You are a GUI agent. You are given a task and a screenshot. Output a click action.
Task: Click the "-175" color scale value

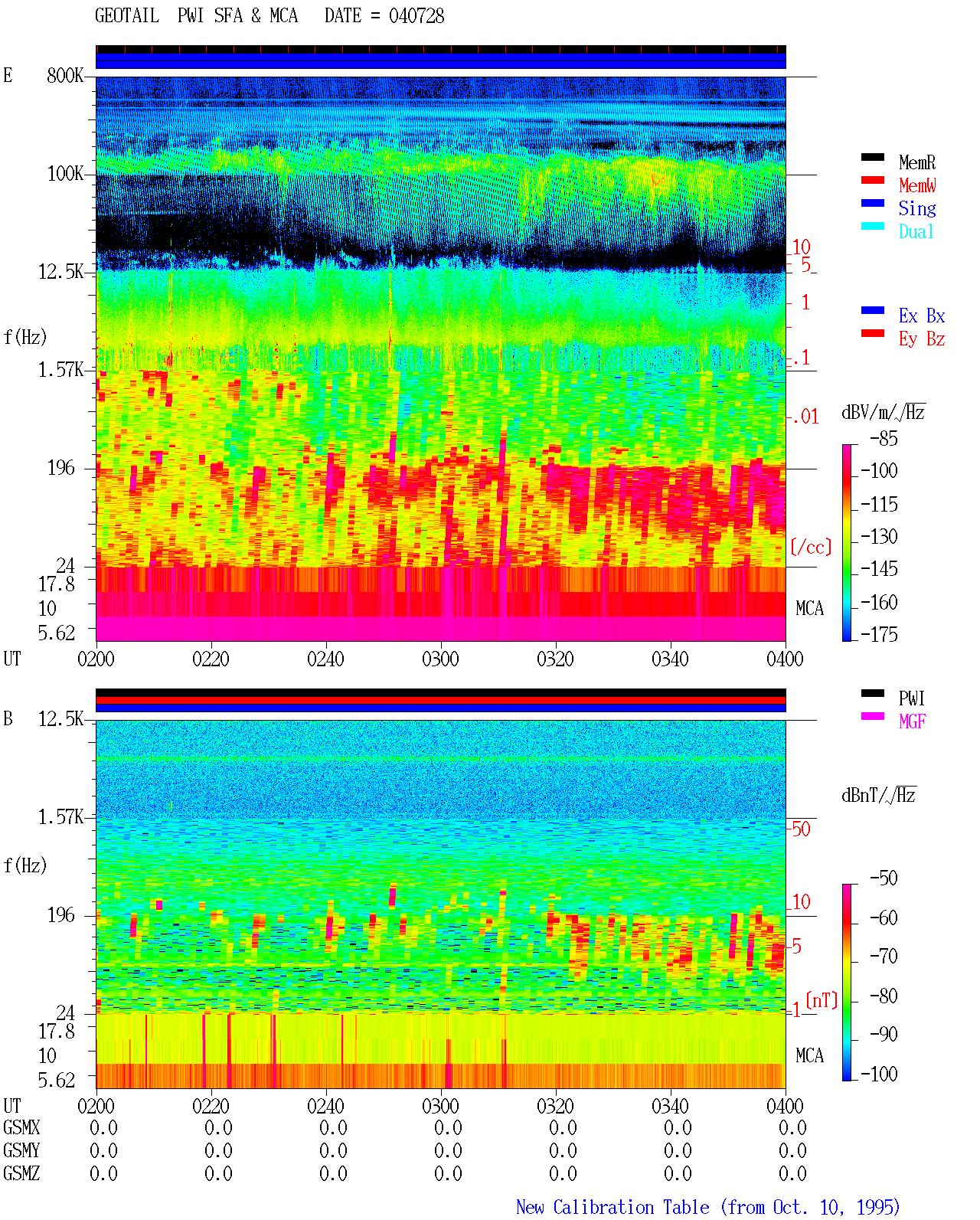point(879,634)
